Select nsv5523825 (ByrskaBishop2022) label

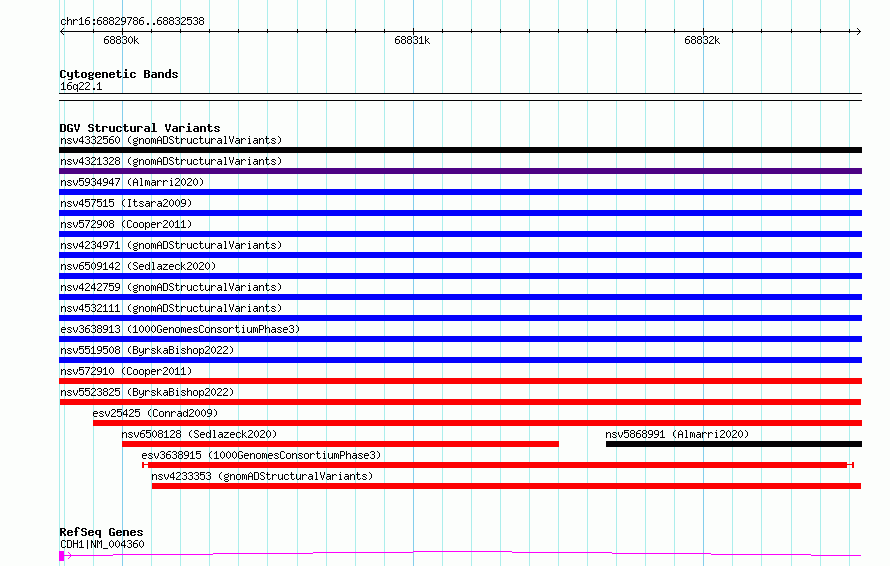click(147, 392)
